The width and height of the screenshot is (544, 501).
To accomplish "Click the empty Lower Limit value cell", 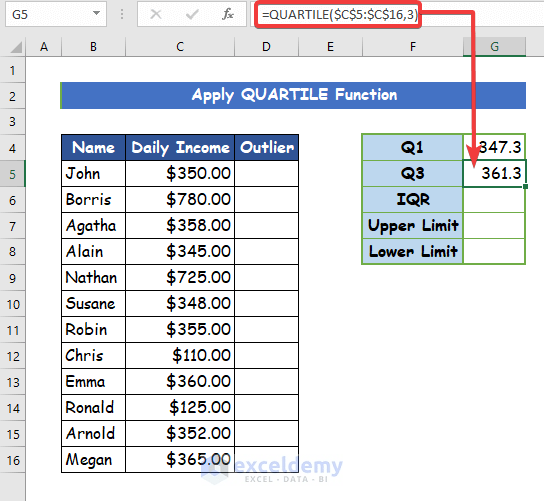I will tap(494, 252).
